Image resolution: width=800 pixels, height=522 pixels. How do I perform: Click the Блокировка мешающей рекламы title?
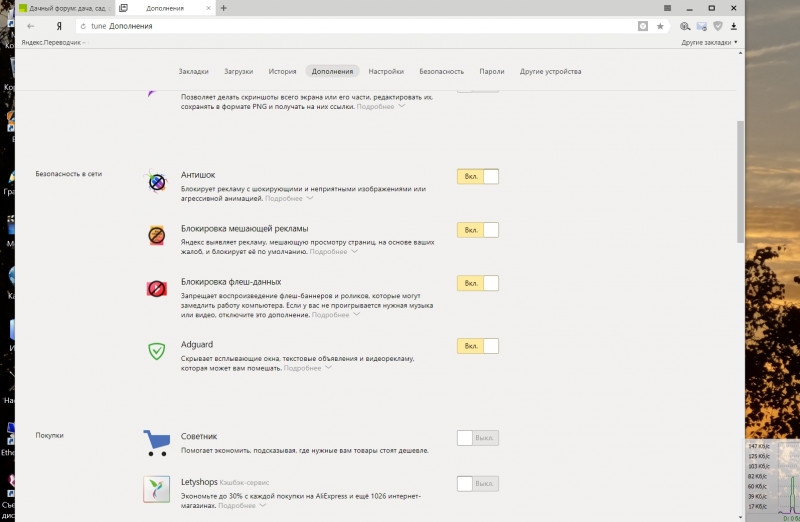coord(244,228)
